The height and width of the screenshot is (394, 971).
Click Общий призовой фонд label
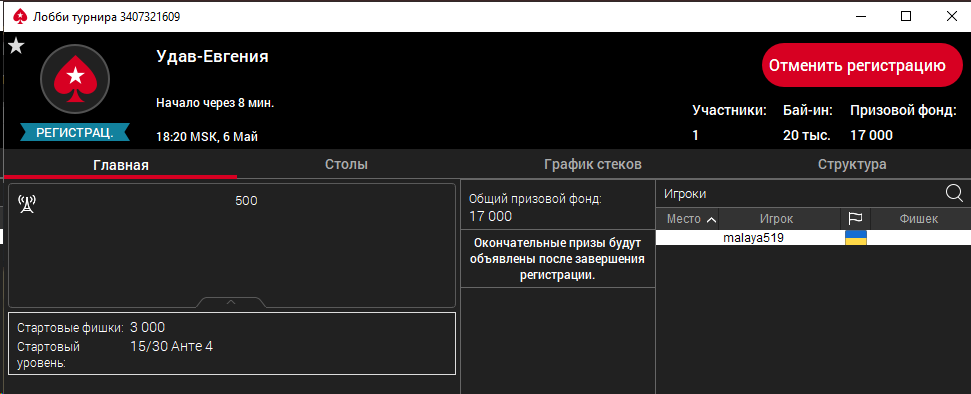click(x=535, y=199)
